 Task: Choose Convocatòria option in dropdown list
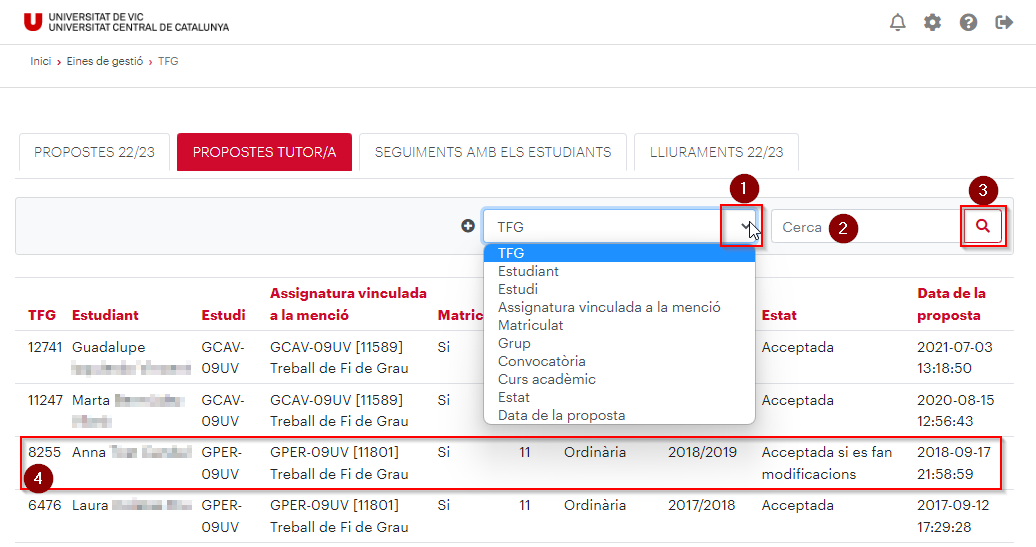click(619, 361)
